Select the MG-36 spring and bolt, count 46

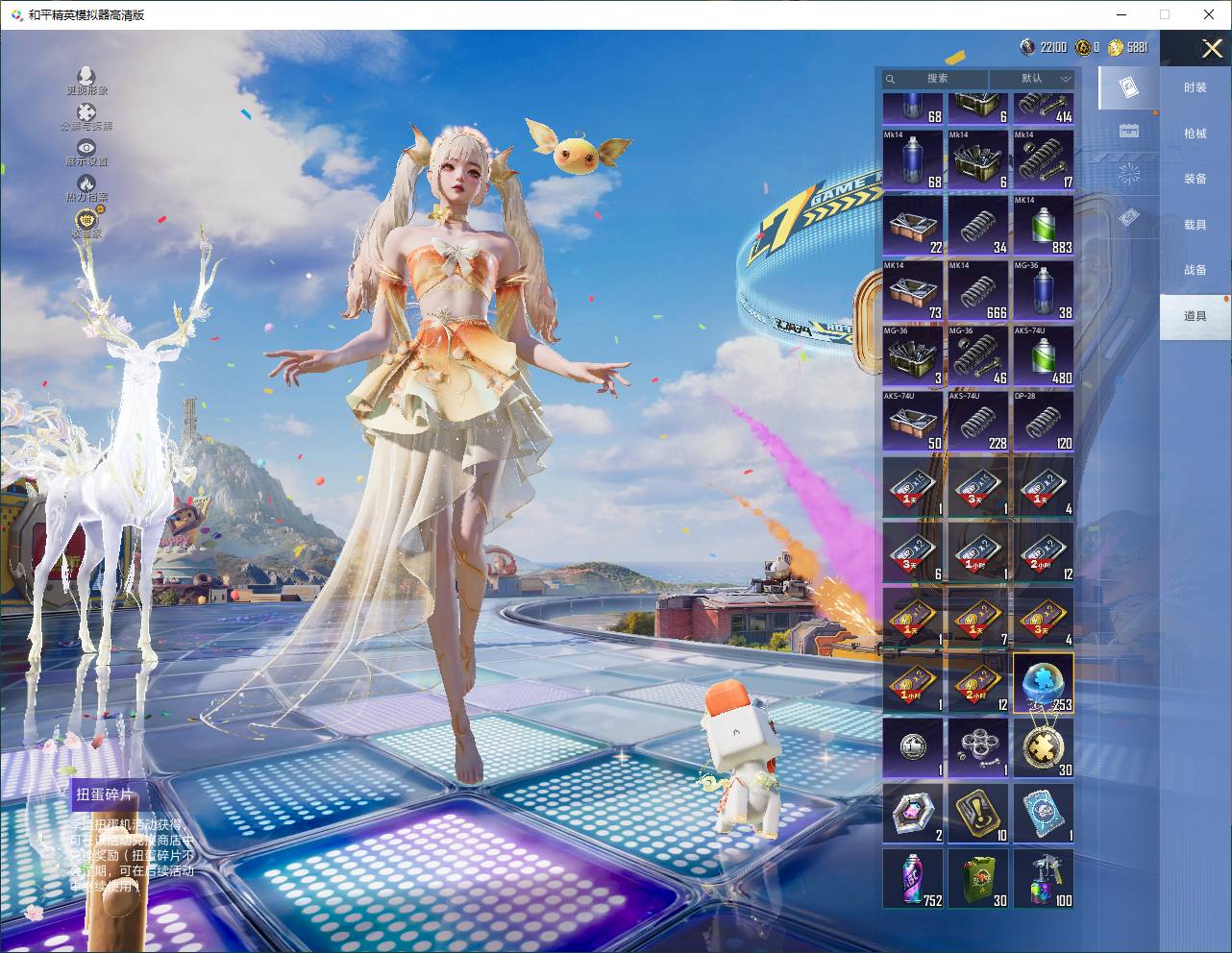(978, 355)
